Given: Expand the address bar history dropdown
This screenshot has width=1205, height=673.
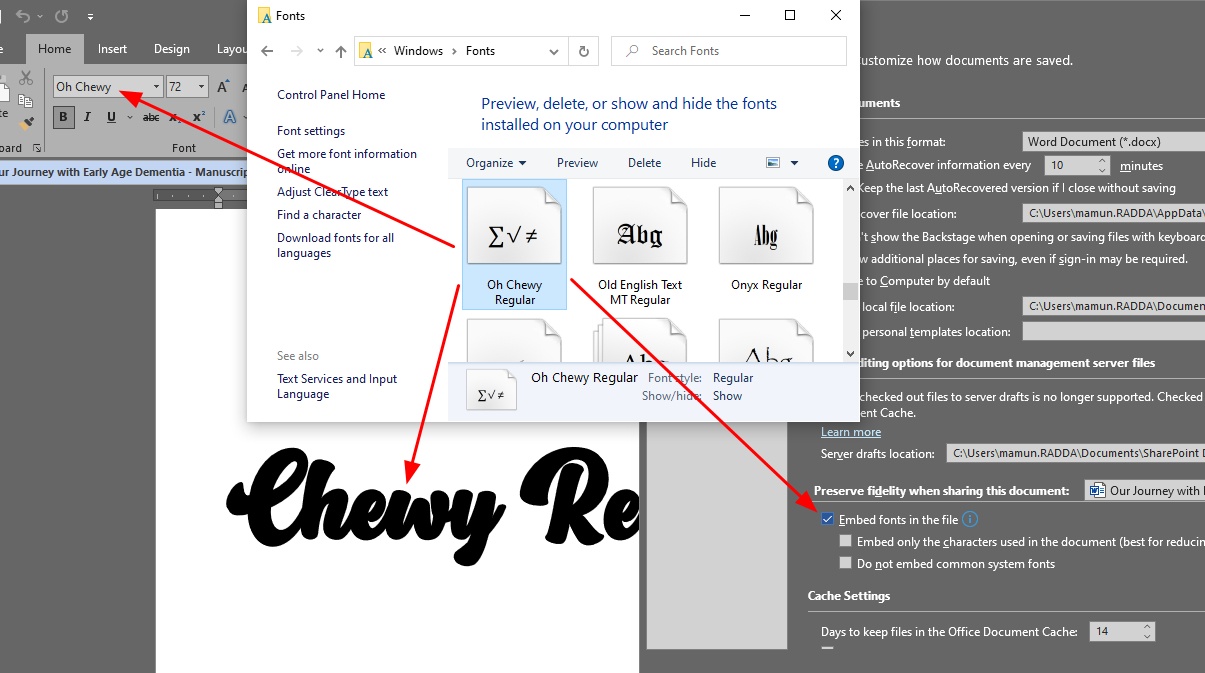Looking at the screenshot, I should point(555,51).
